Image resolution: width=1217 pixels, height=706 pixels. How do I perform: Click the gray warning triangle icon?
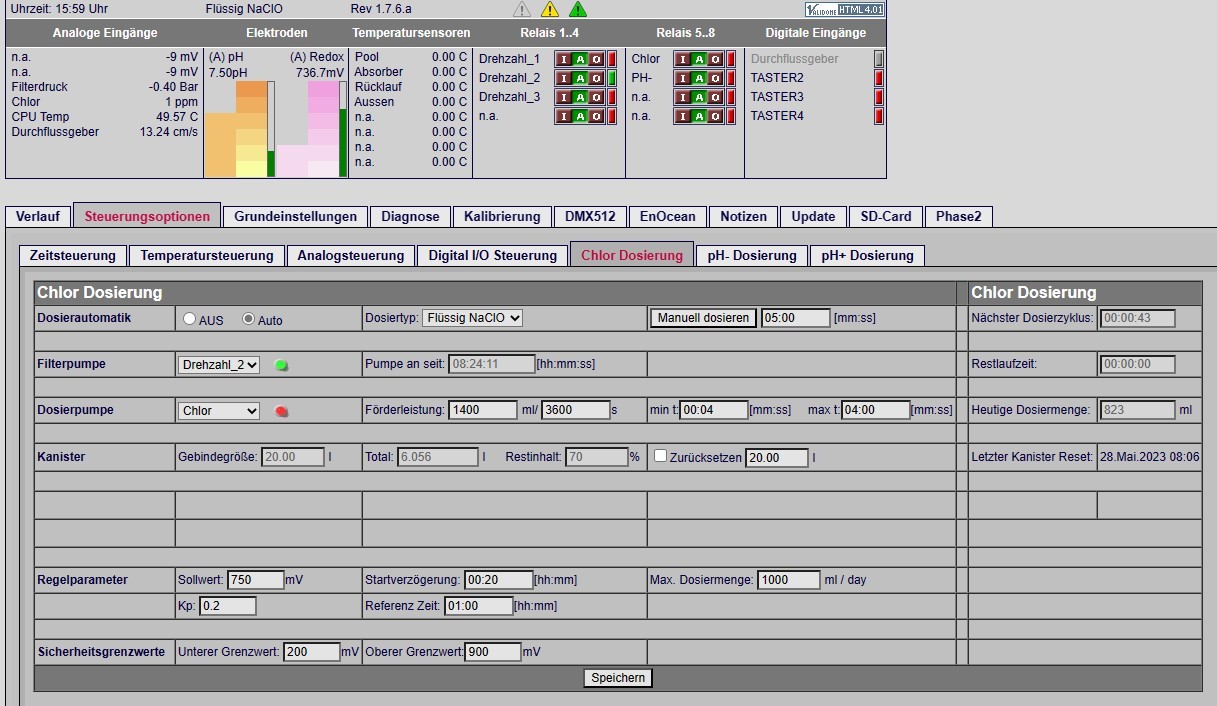522,9
